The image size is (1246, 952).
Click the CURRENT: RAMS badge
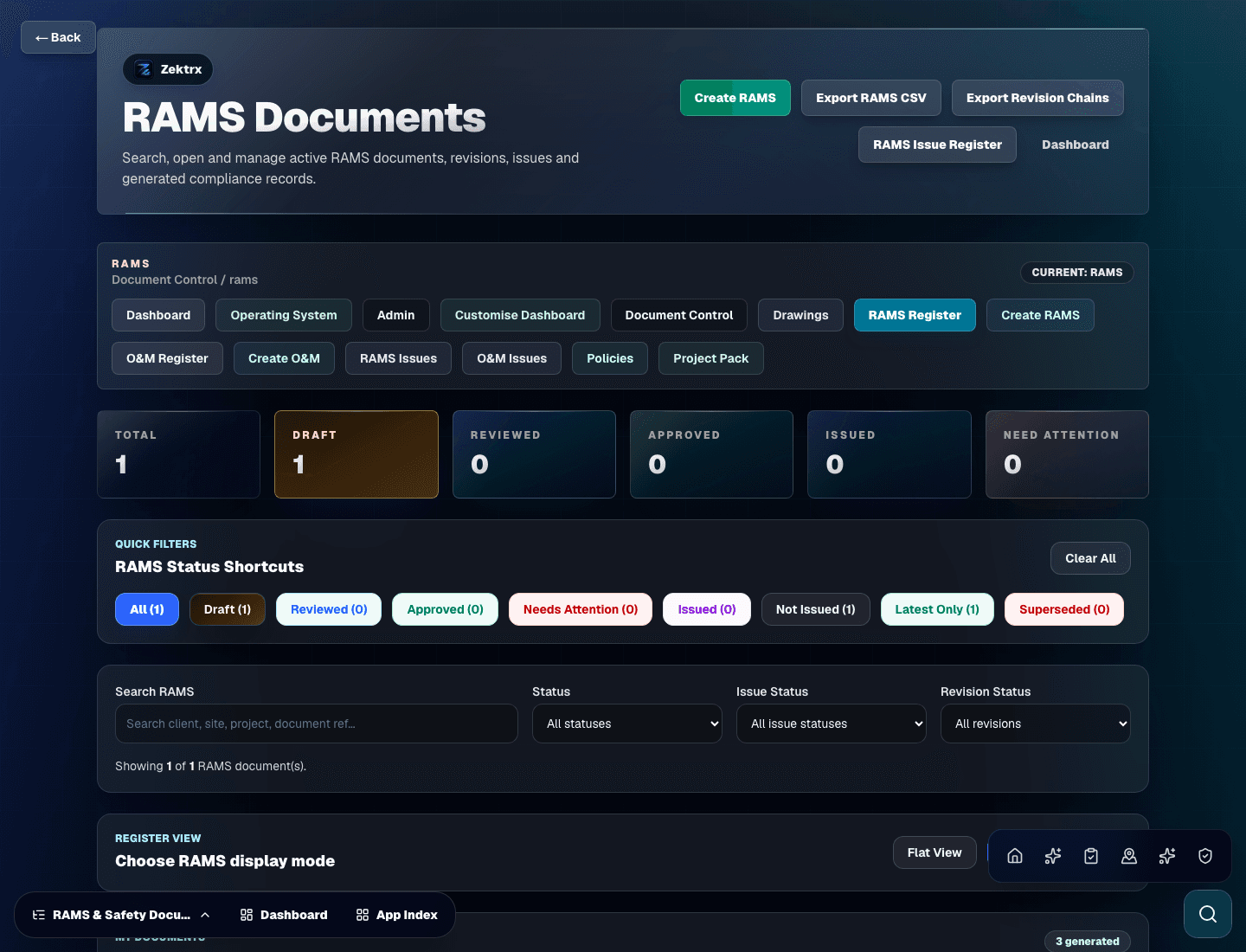(x=1076, y=272)
